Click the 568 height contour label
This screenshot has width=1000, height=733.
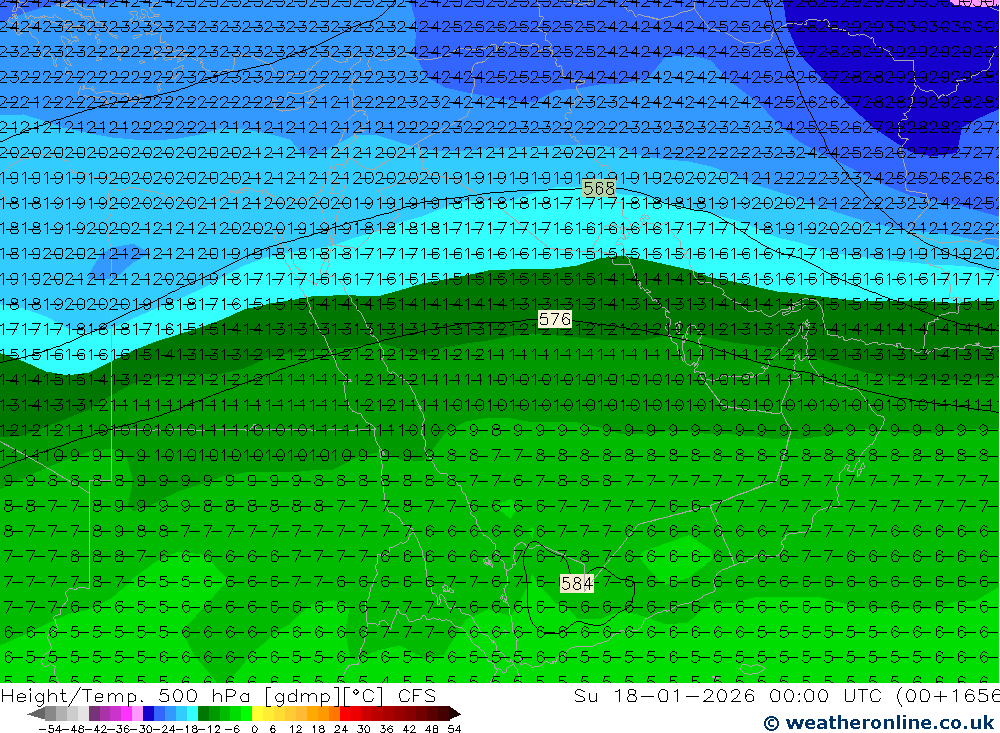coord(599,188)
